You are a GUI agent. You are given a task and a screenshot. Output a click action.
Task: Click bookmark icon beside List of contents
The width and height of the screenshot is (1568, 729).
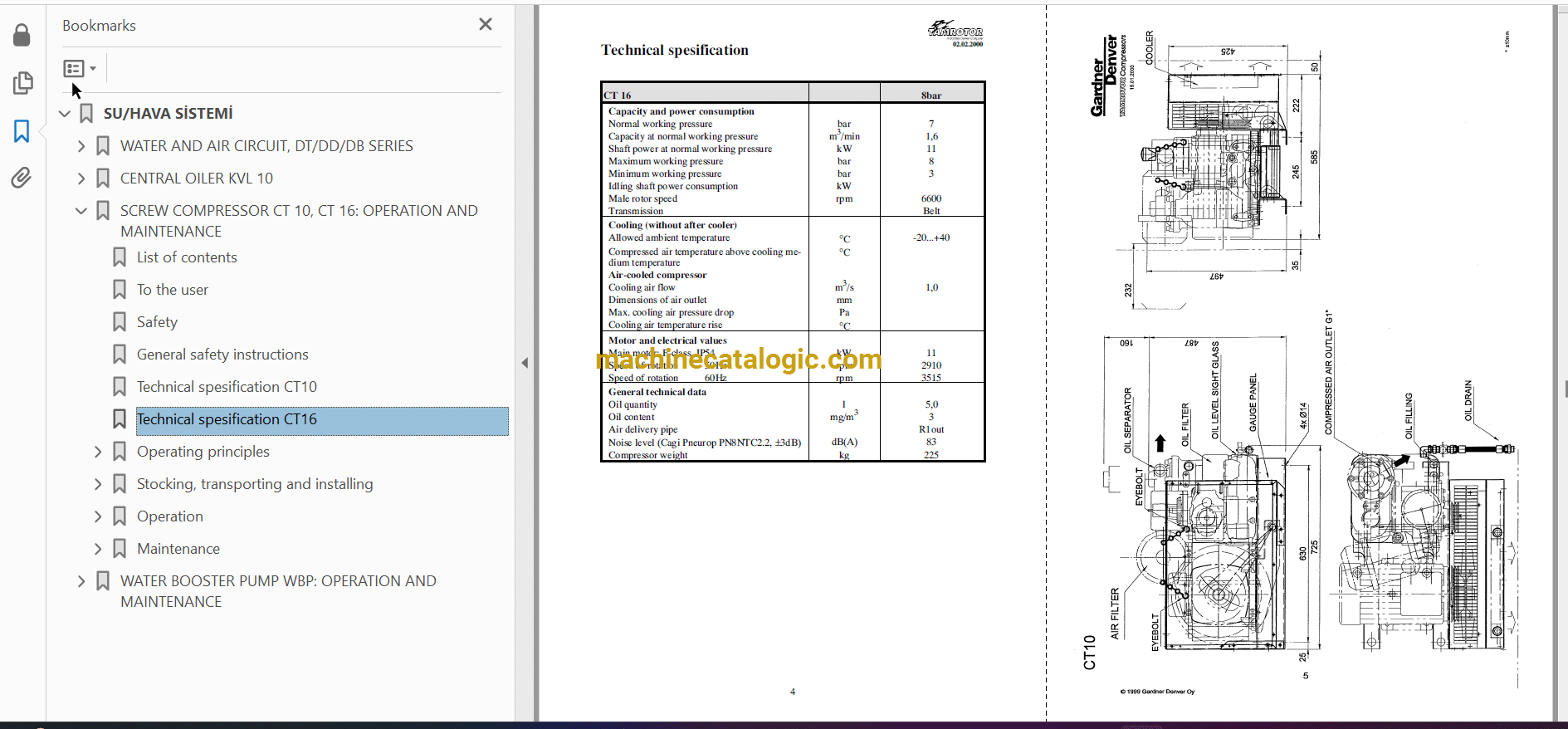[120, 257]
